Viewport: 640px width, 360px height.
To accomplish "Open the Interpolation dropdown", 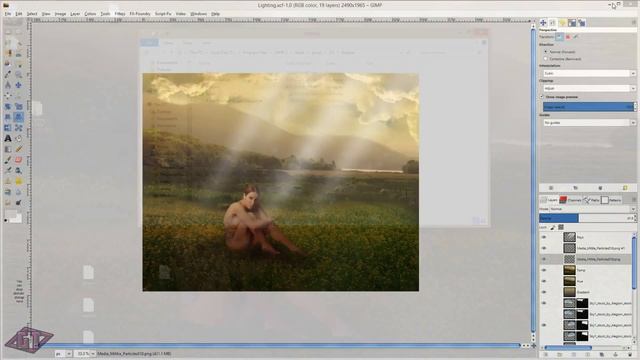I will coord(589,73).
